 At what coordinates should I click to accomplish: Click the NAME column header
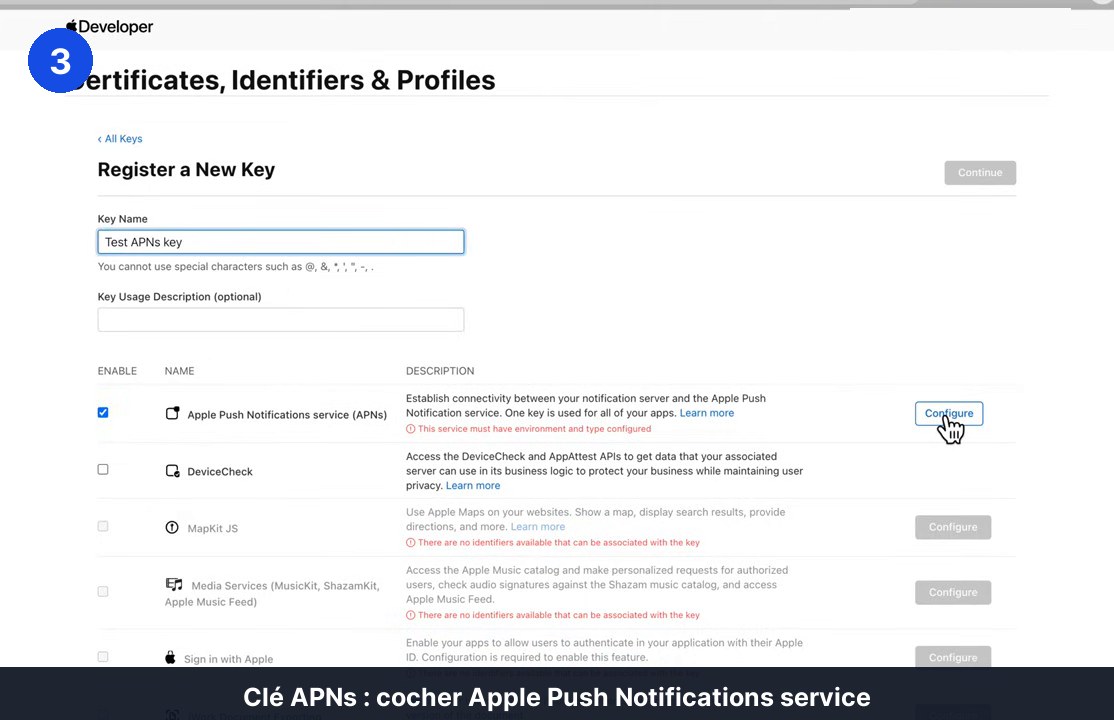tap(180, 371)
